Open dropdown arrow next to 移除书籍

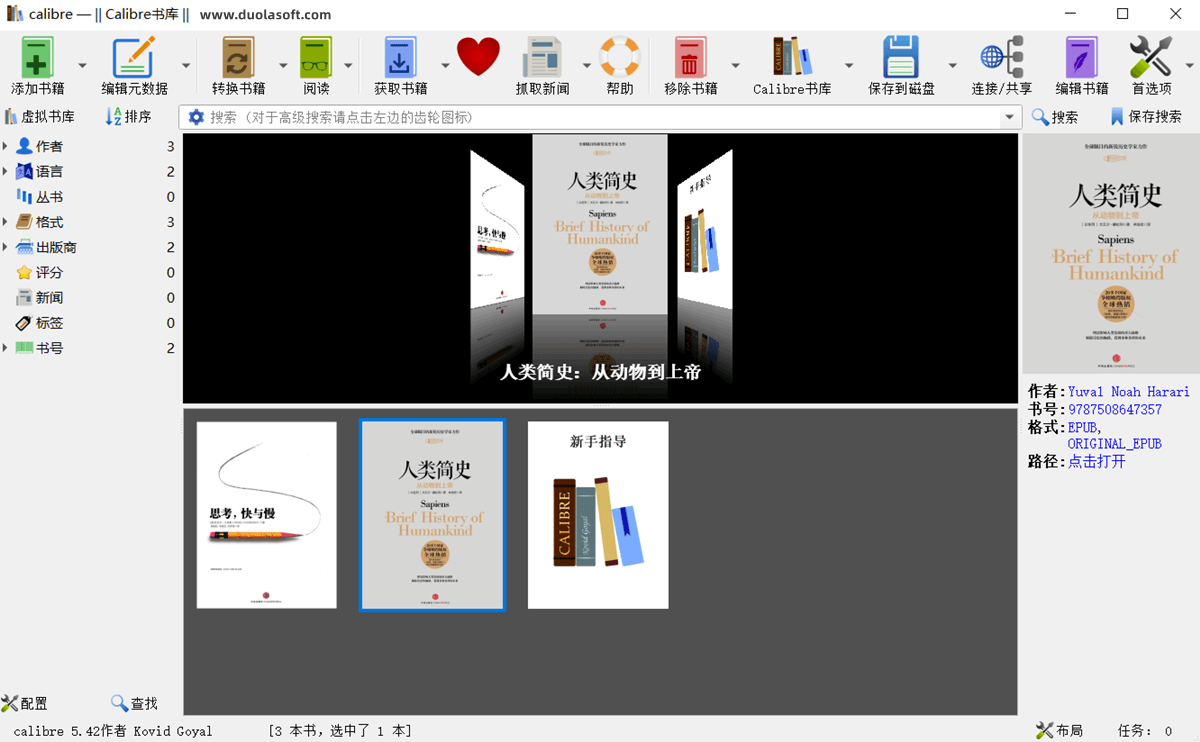pos(735,66)
